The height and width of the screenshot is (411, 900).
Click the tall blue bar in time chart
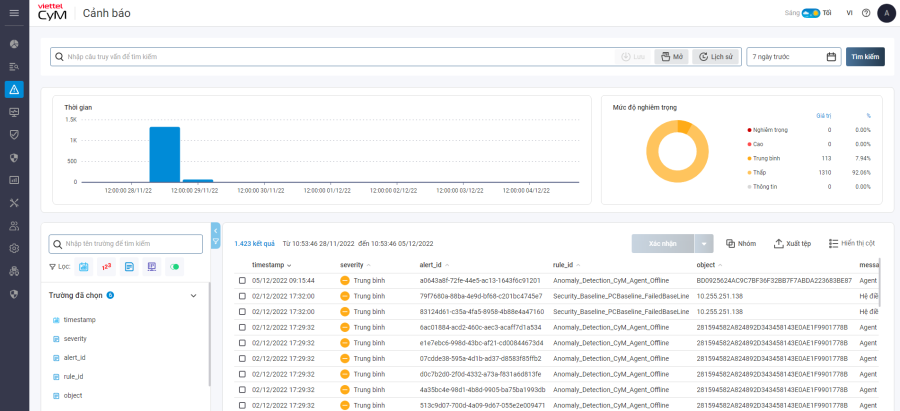[165, 154]
